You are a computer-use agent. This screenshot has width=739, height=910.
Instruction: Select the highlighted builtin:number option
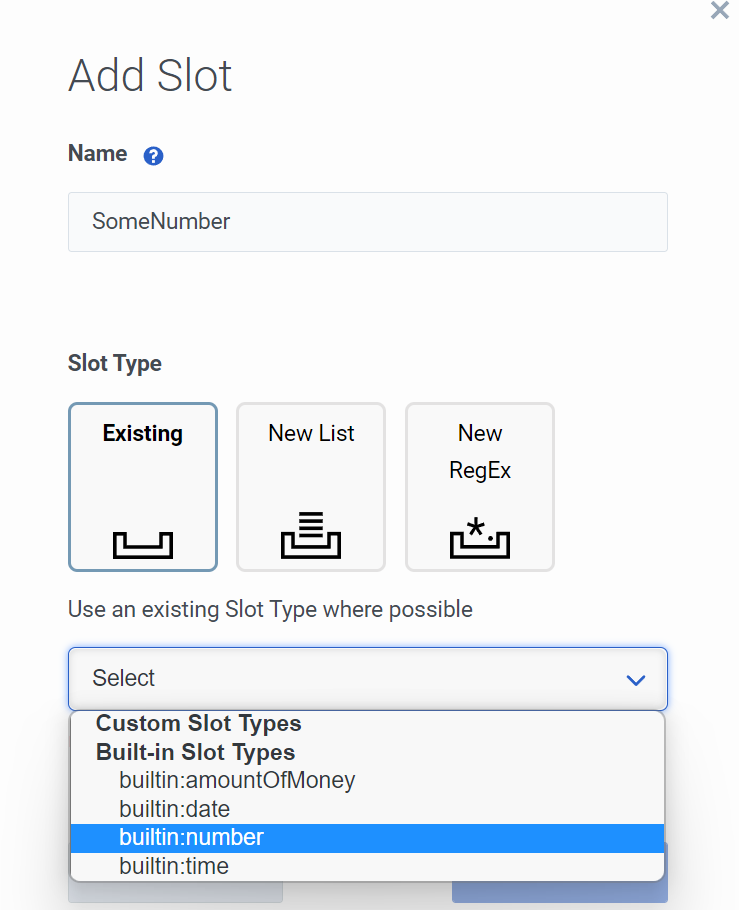(x=192, y=838)
